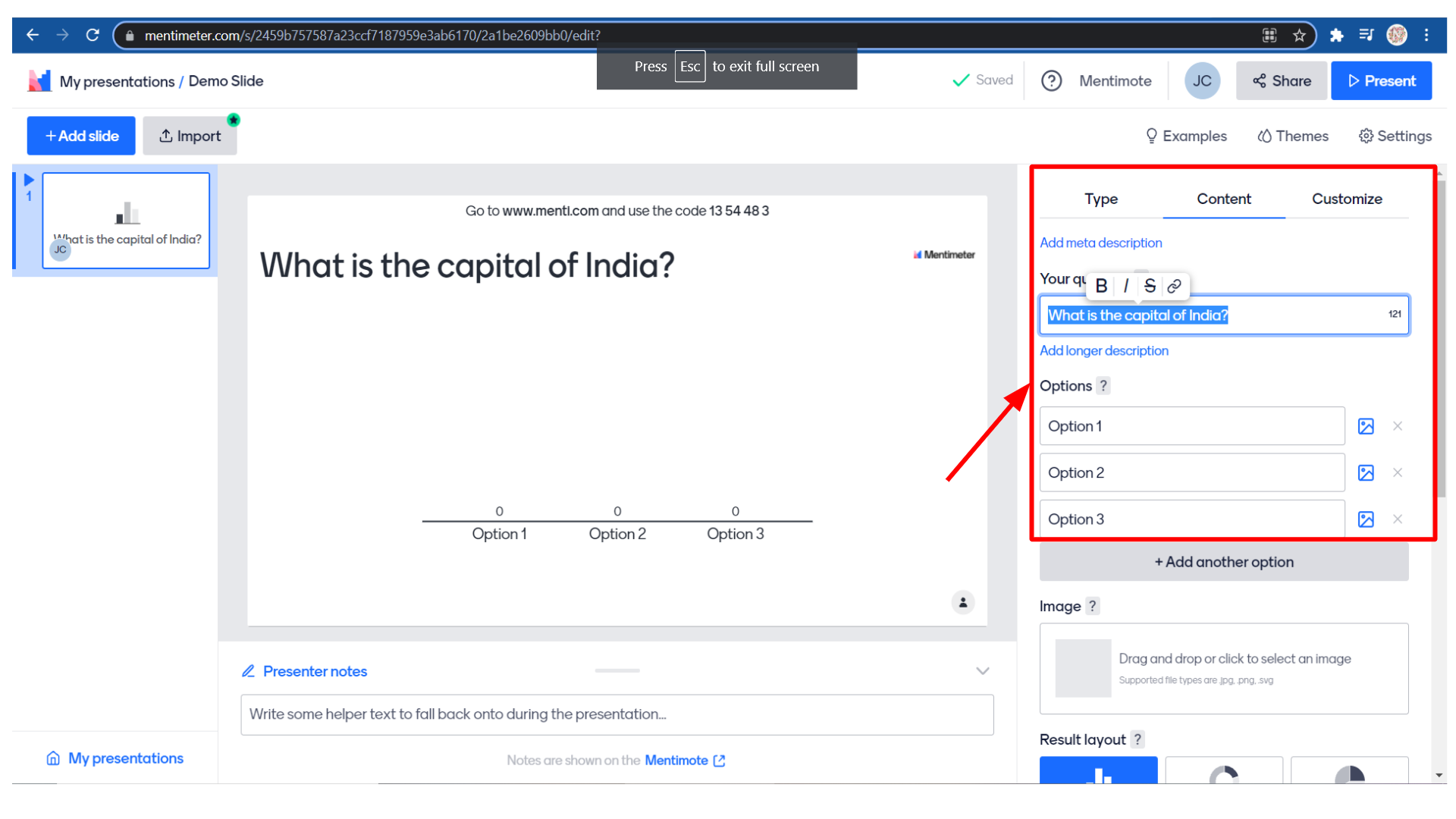Viewport: 1456px width, 819px height.
Task: Switch to the Type tab
Action: (x=1101, y=199)
